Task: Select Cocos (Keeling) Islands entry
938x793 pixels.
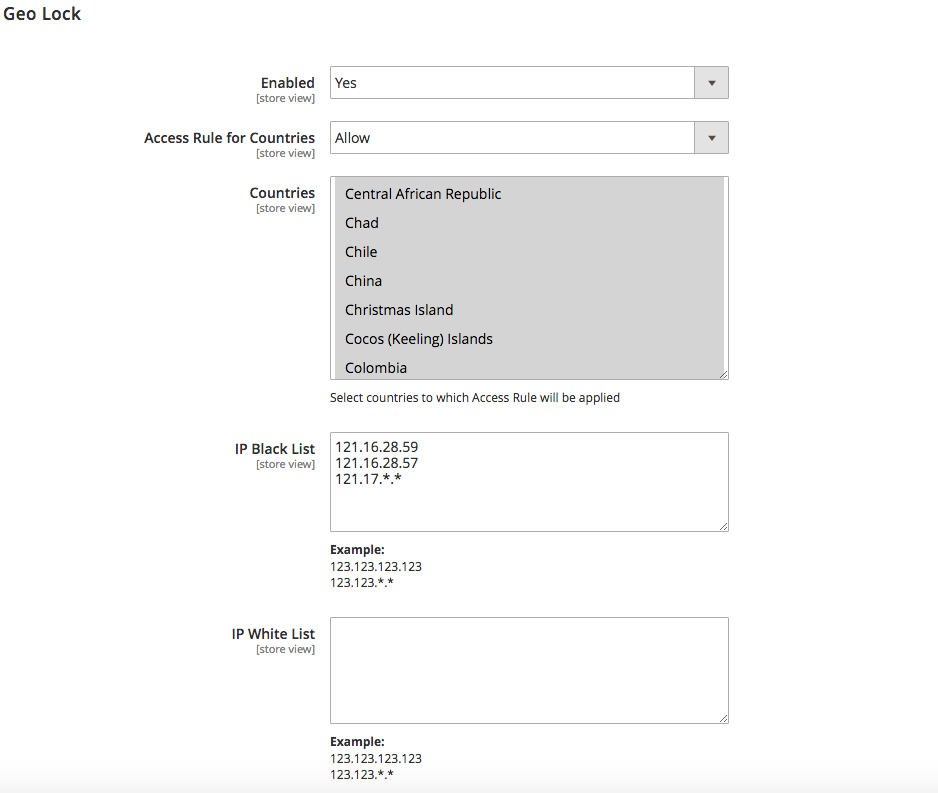Action: point(529,339)
